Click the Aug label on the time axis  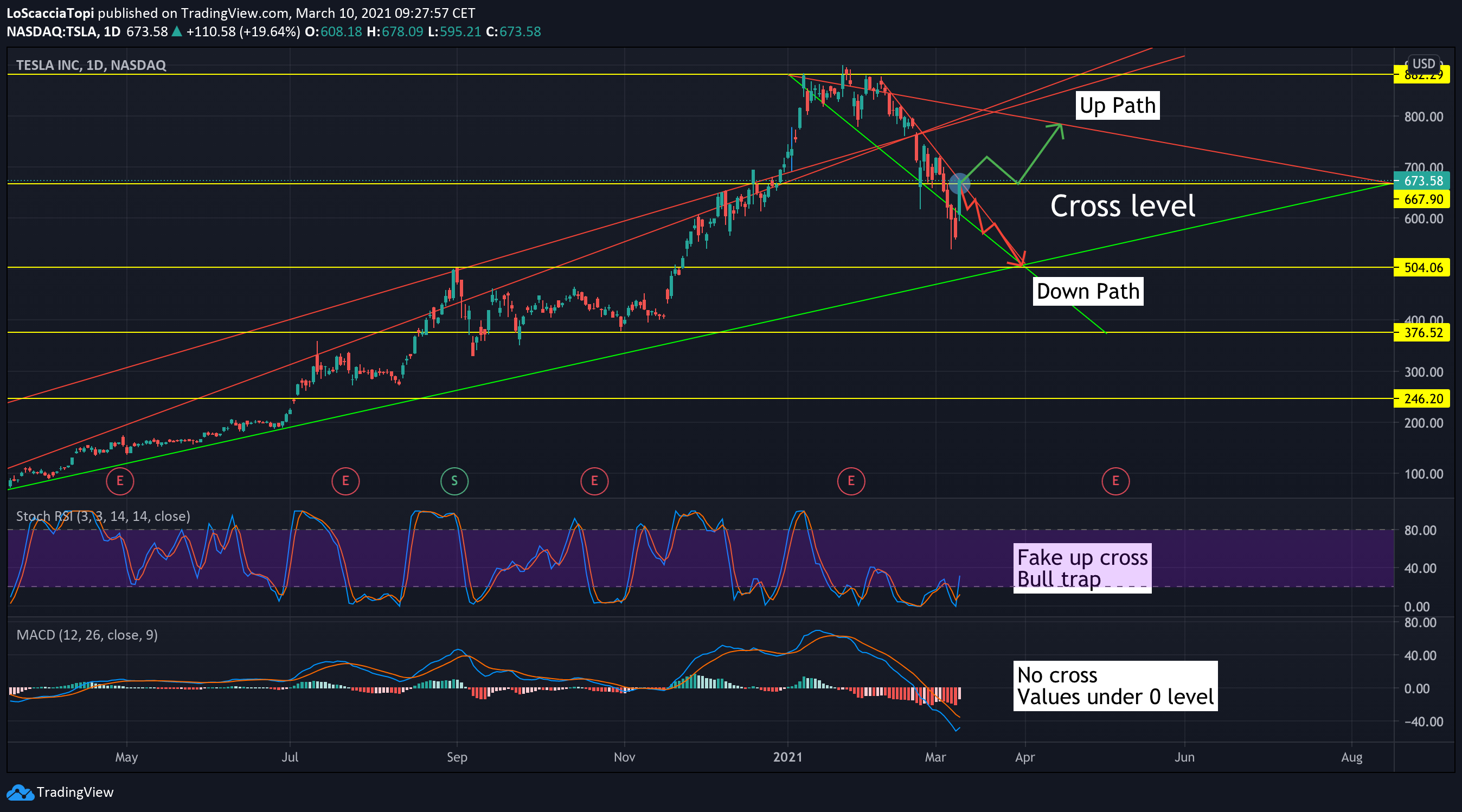(1352, 758)
